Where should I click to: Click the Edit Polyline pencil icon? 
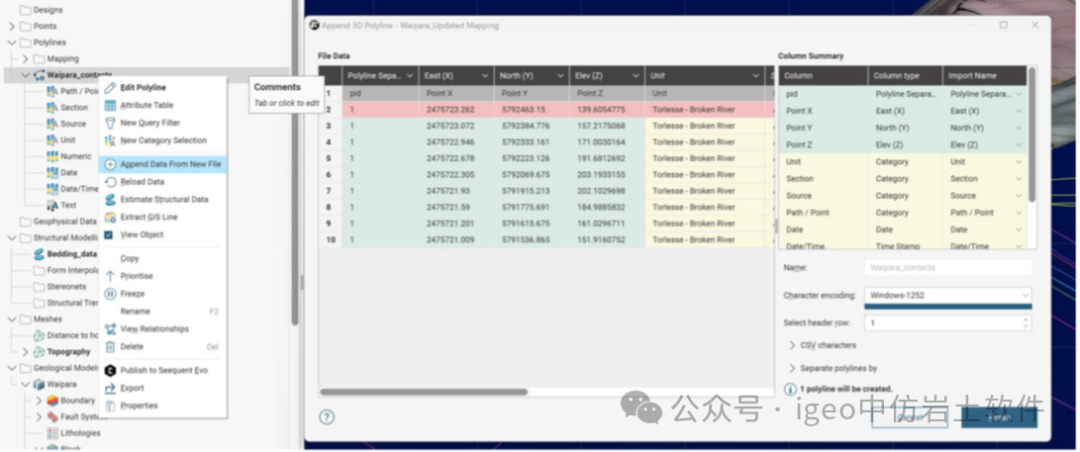110,88
